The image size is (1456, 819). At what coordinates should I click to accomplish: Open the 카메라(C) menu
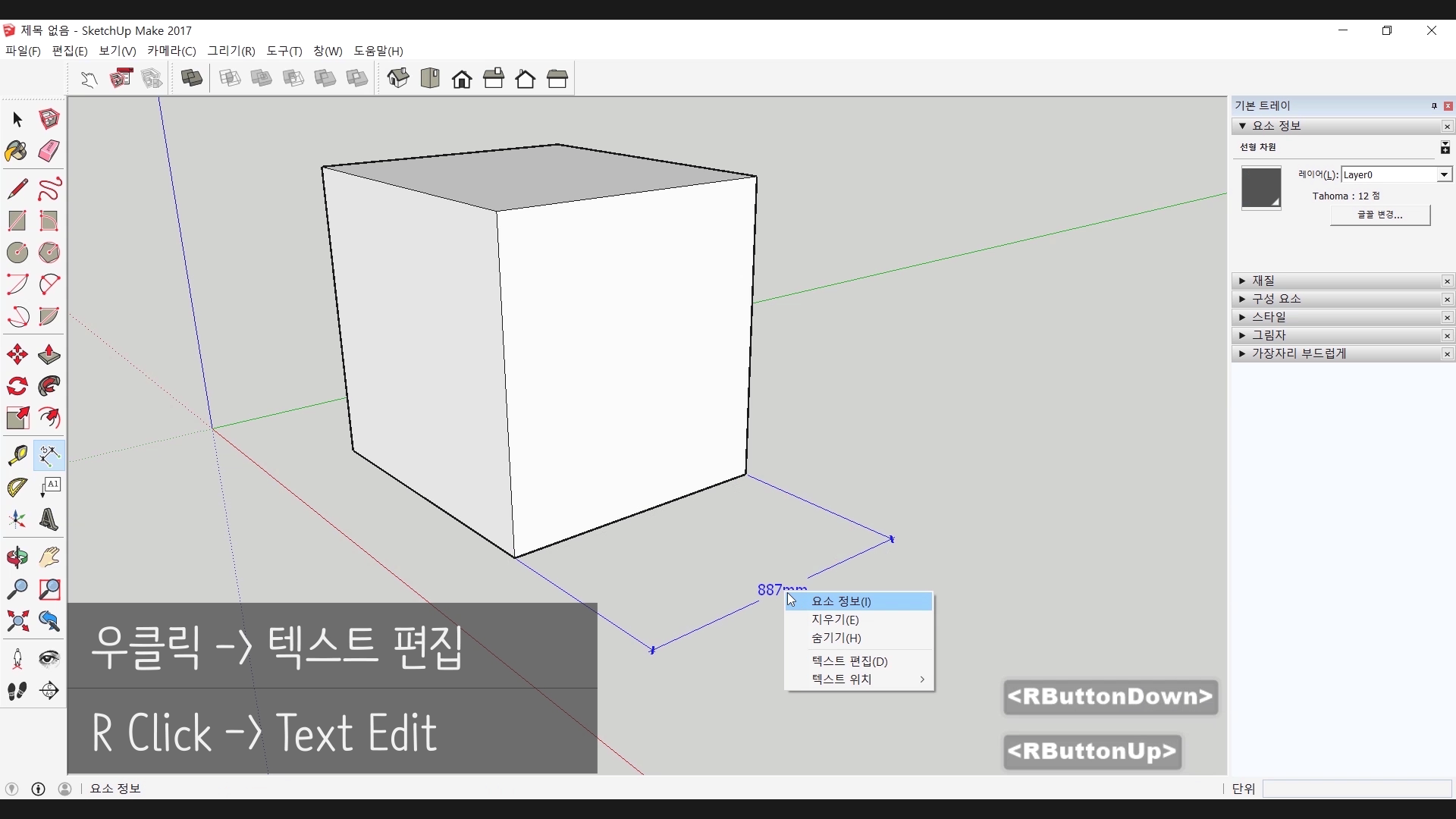pyautogui.click(x=171, y=51)
